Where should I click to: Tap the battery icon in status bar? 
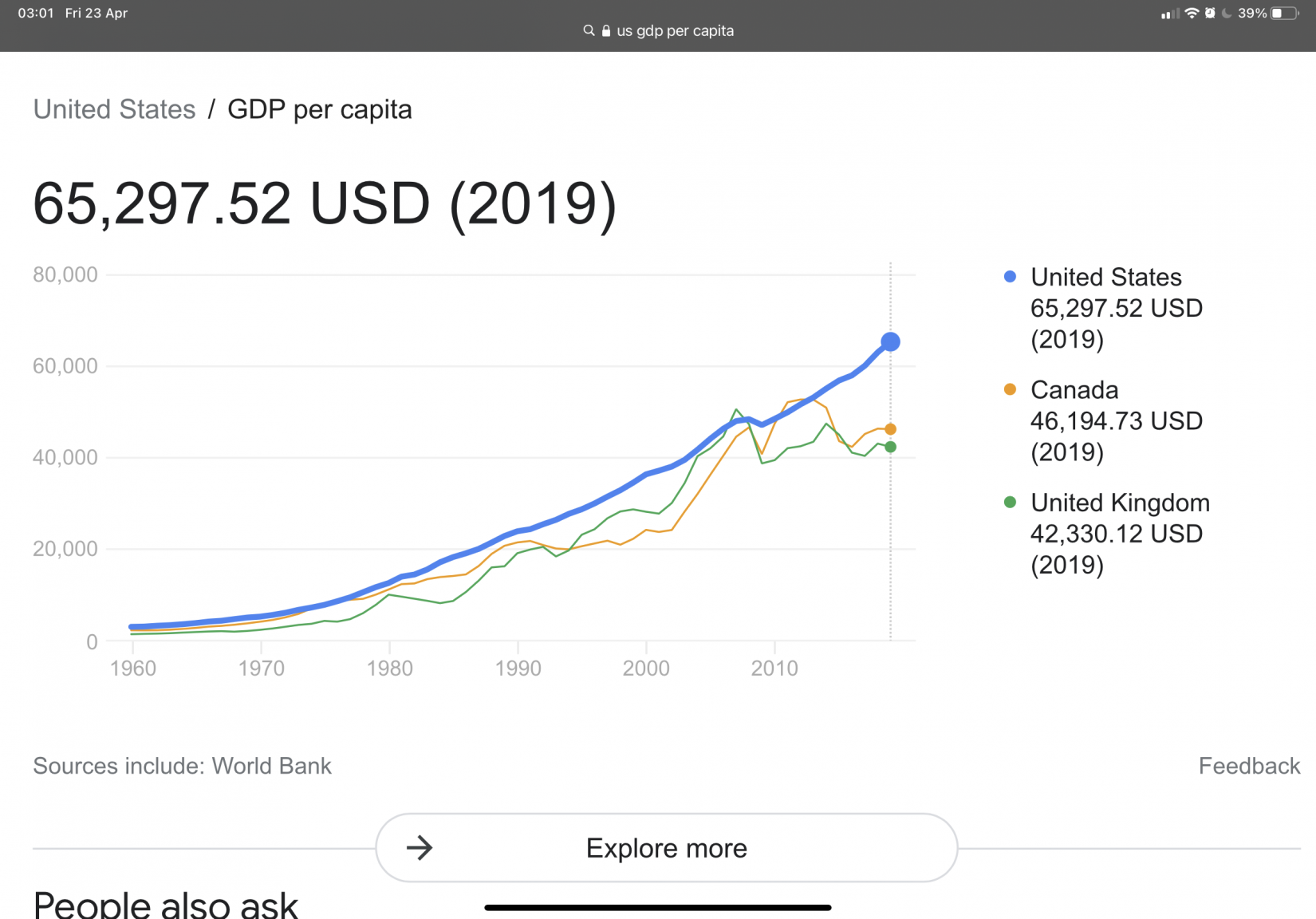(x=1285, y=13)
